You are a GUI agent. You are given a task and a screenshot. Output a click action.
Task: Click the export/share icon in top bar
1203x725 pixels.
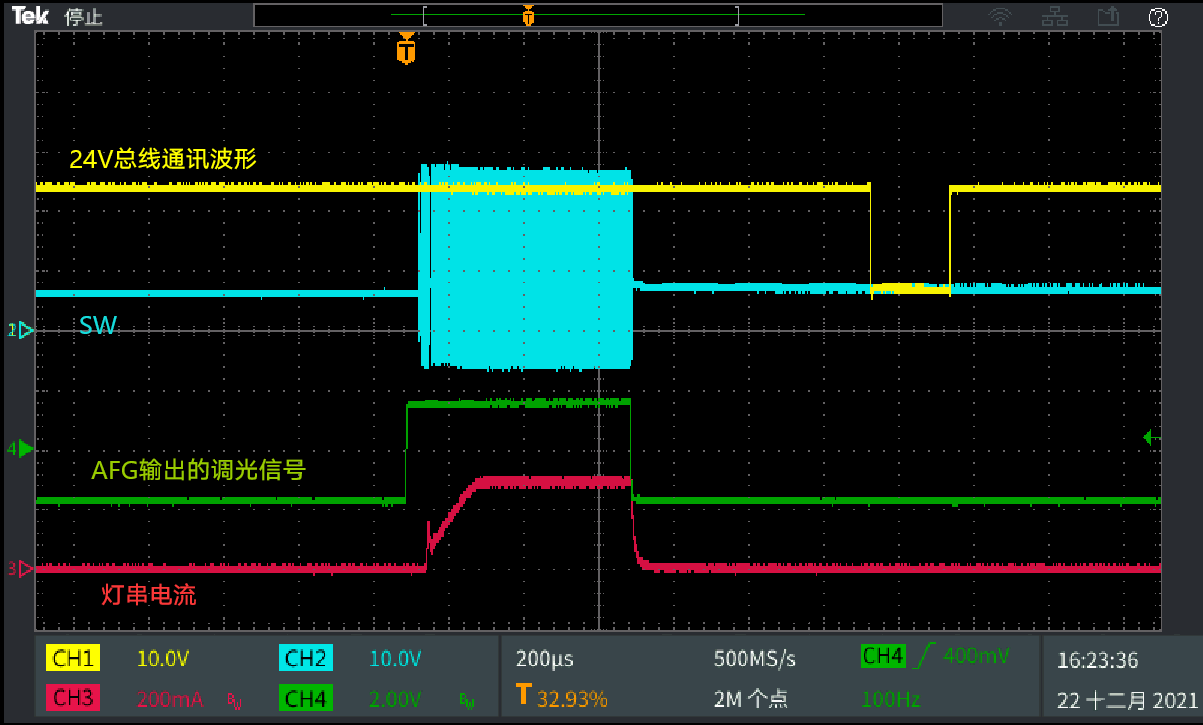pos(1107,17)
